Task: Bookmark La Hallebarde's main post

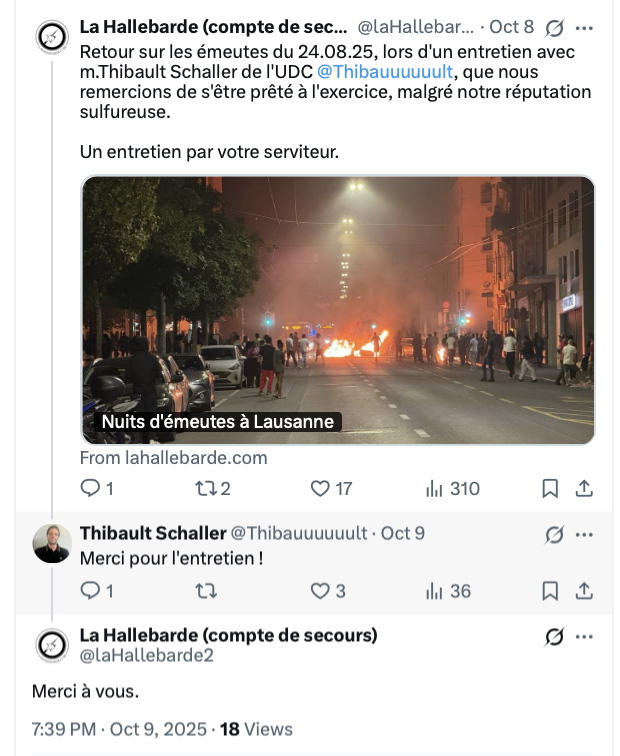Action: pos(549,489)
